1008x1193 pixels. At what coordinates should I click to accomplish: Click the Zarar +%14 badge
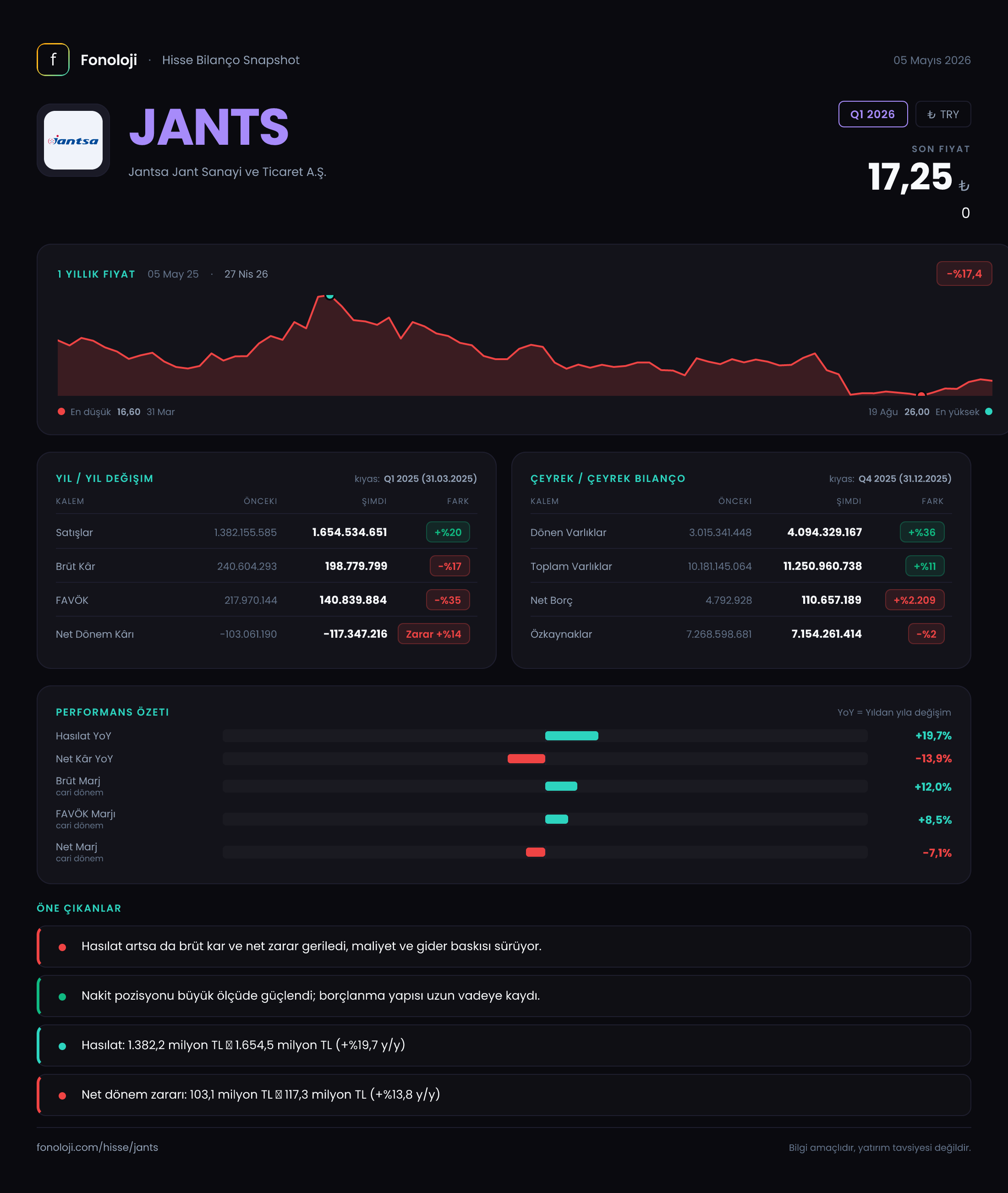pyautogui.click(x=434, y=634)
